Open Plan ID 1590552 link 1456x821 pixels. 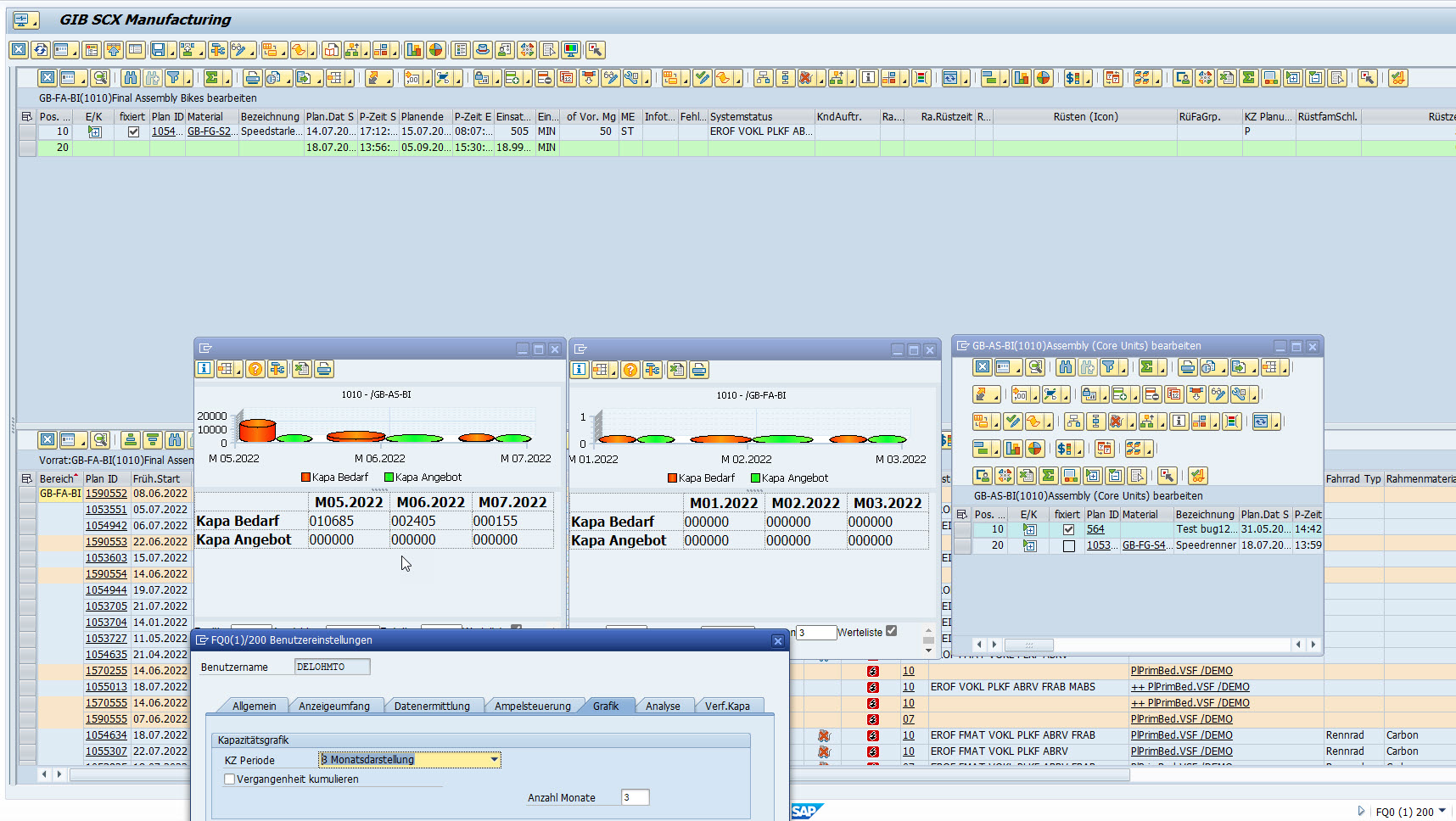[106, 494]
